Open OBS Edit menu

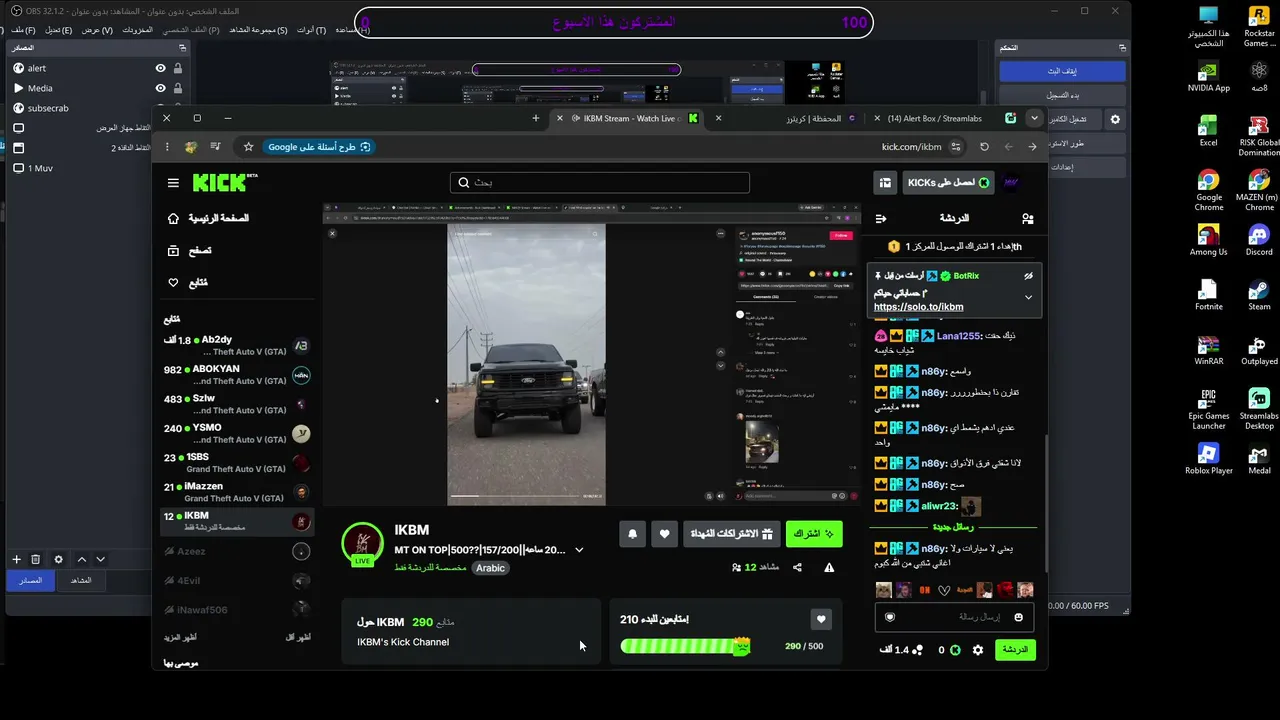(59, 30)
